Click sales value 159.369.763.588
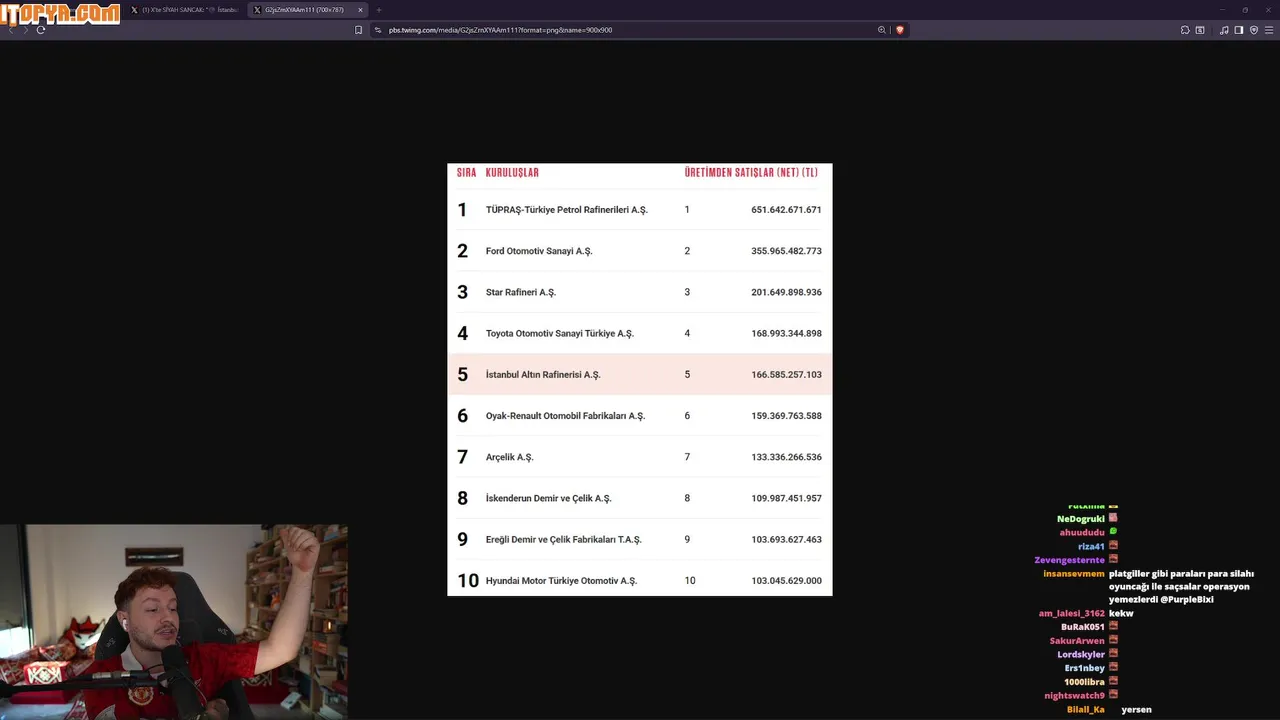Viewport: 1280px width, 720px height. (x=786, y=416)
